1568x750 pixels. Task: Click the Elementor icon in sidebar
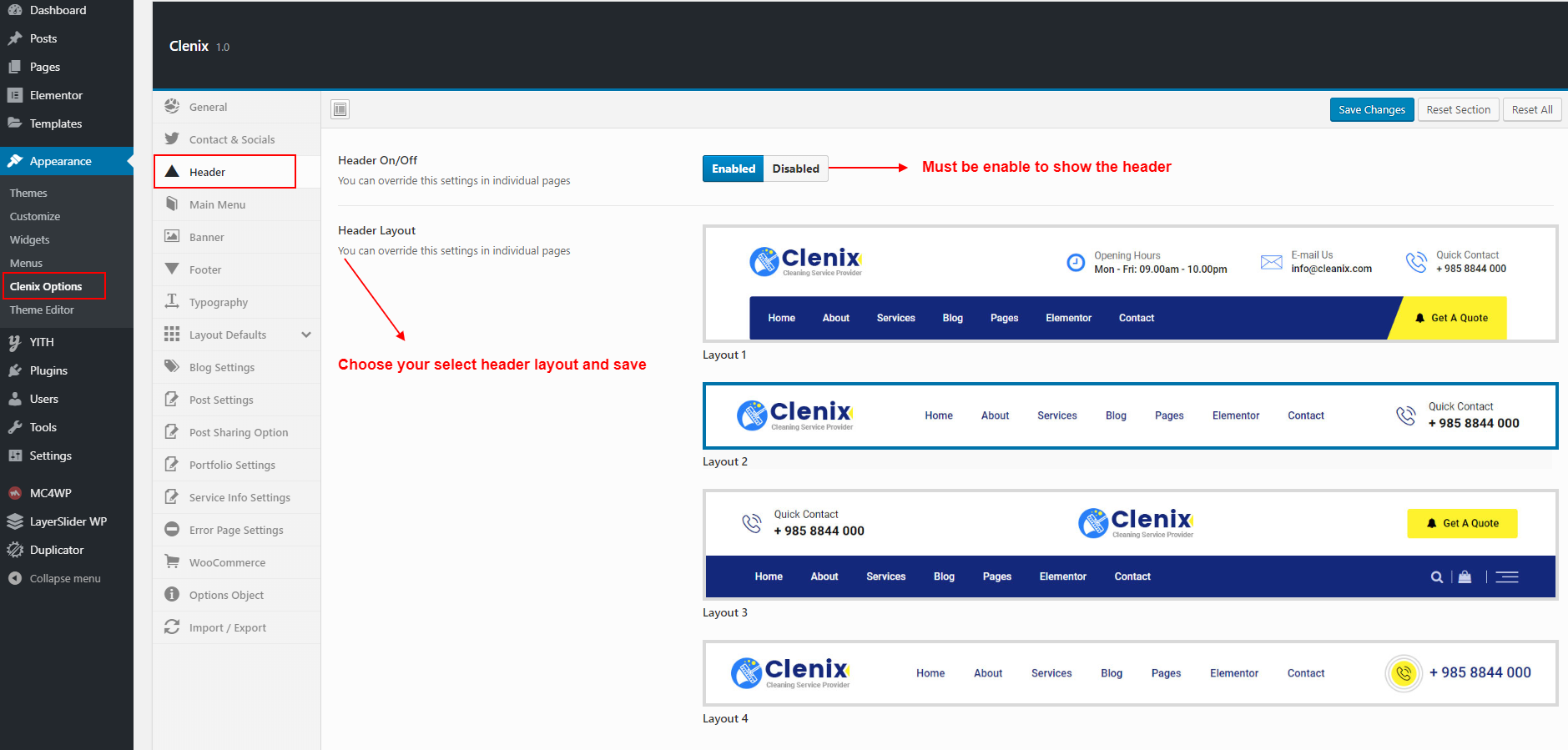click(x=15, y=95)
